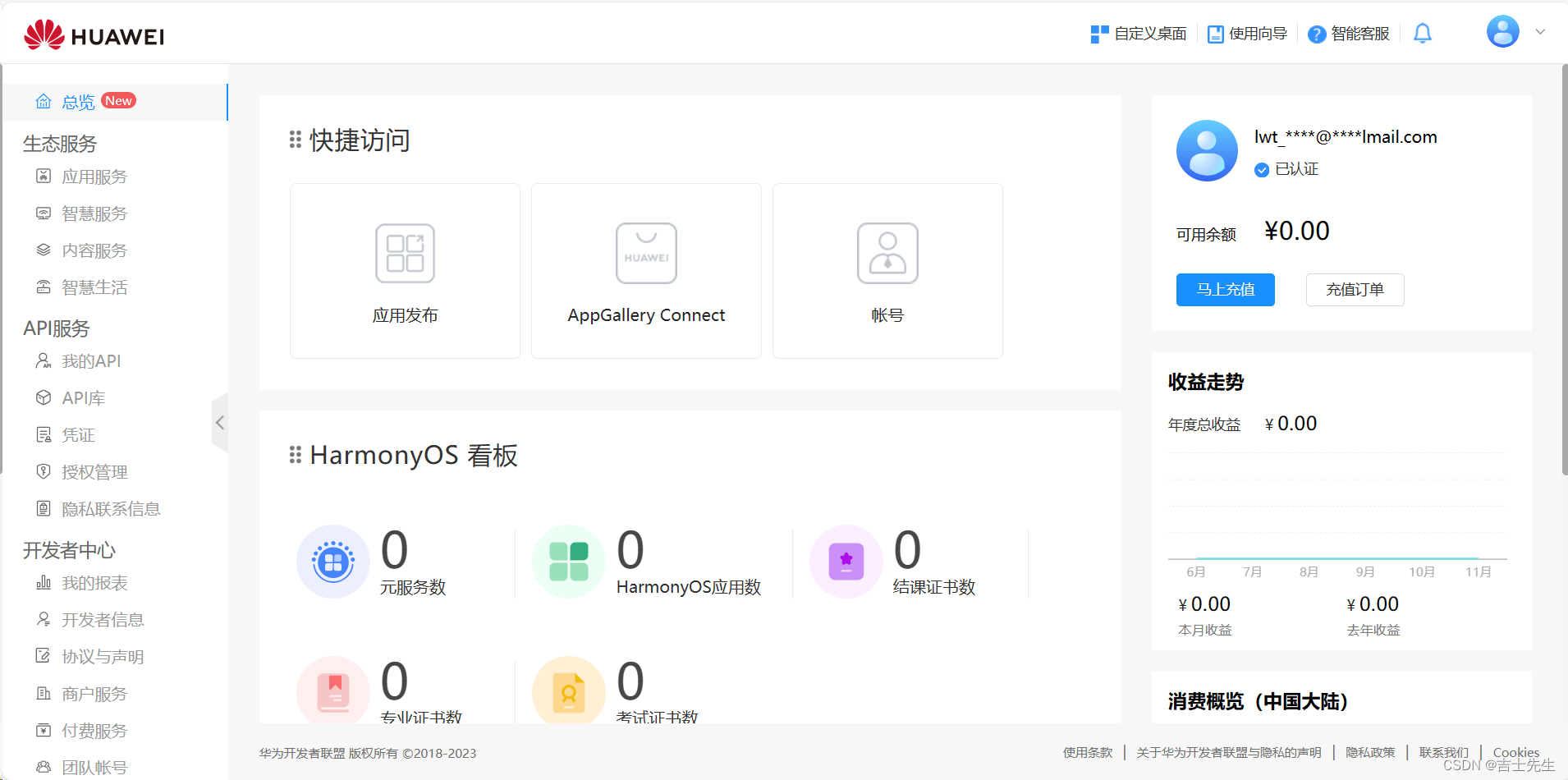This screenshot has height=780, width=1568.
Task: Open the 使用条款 footer link
Action: click(1088, 752)
